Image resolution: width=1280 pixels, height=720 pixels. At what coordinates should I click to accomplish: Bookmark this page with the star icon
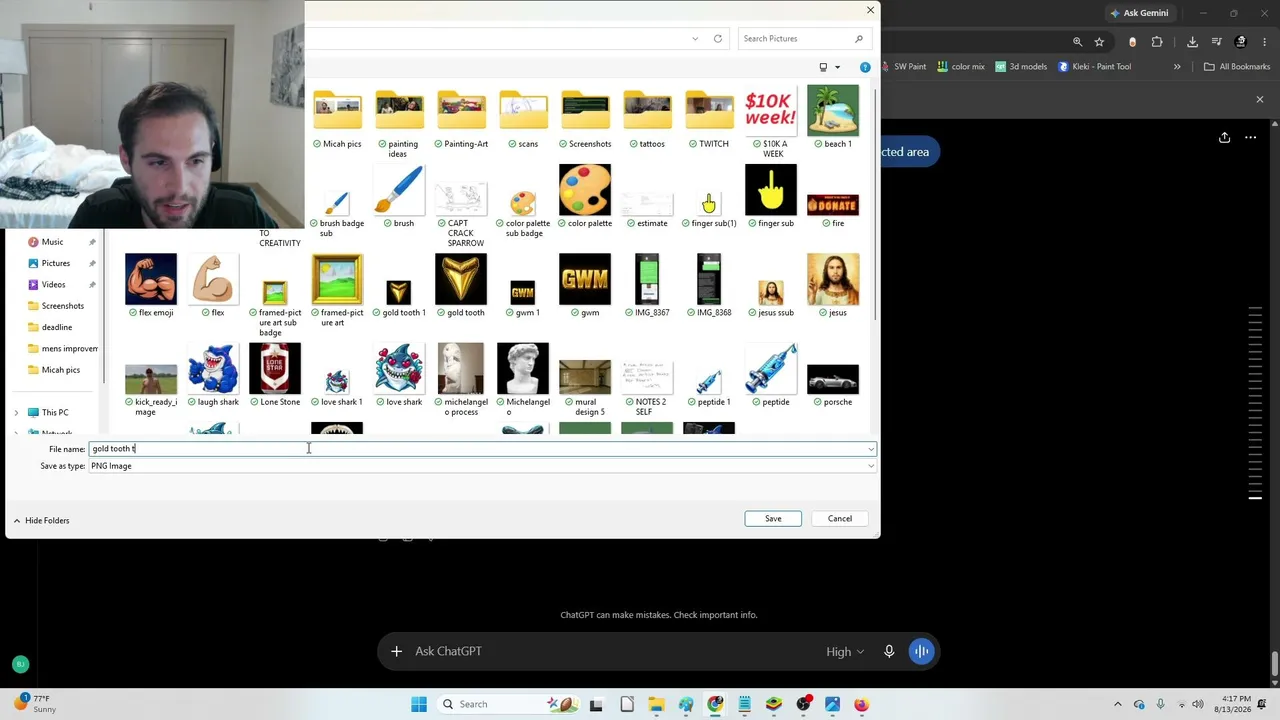(x=1099, y=42)
